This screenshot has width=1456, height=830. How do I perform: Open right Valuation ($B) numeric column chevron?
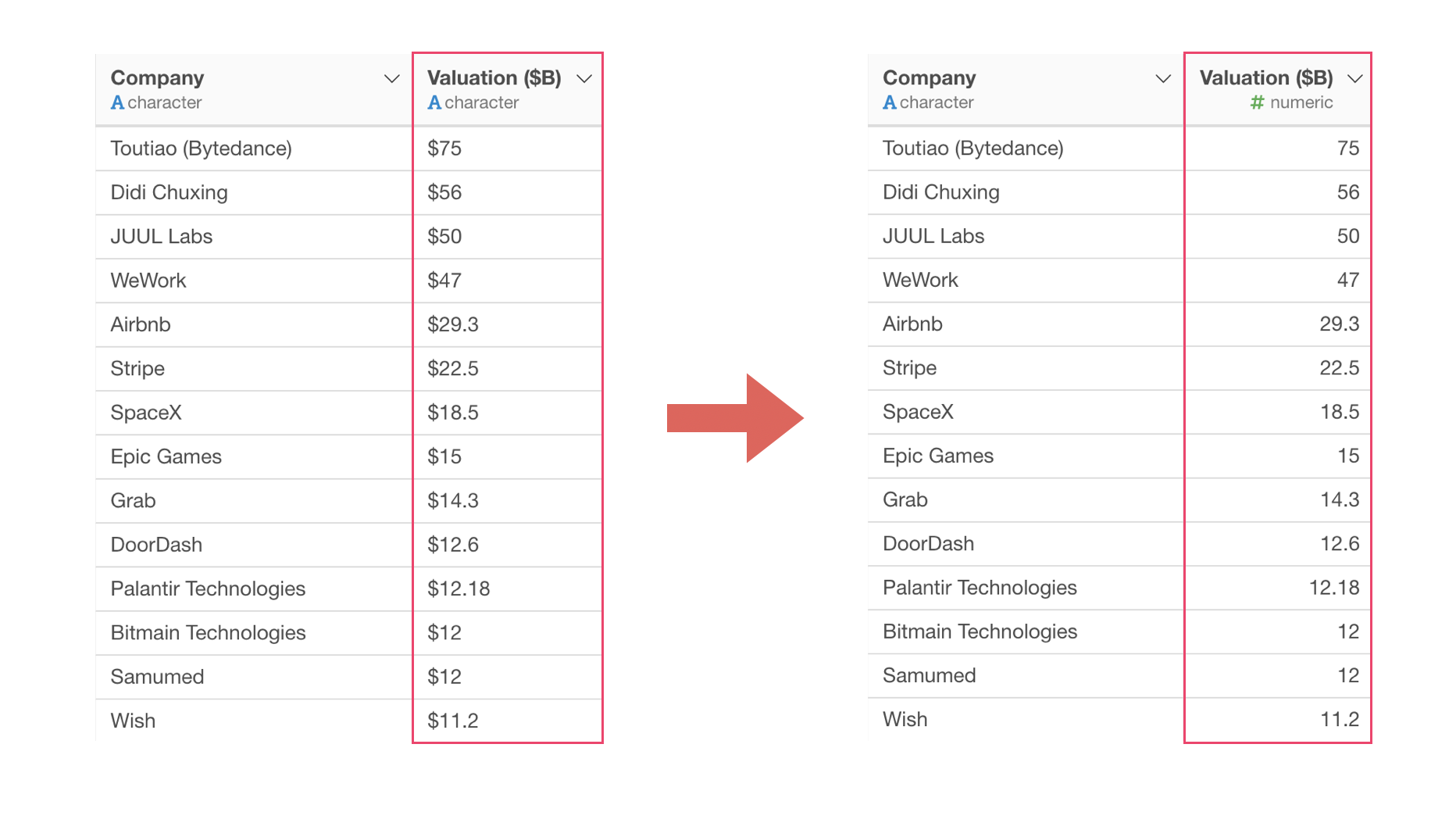[x=1355, y=79]
